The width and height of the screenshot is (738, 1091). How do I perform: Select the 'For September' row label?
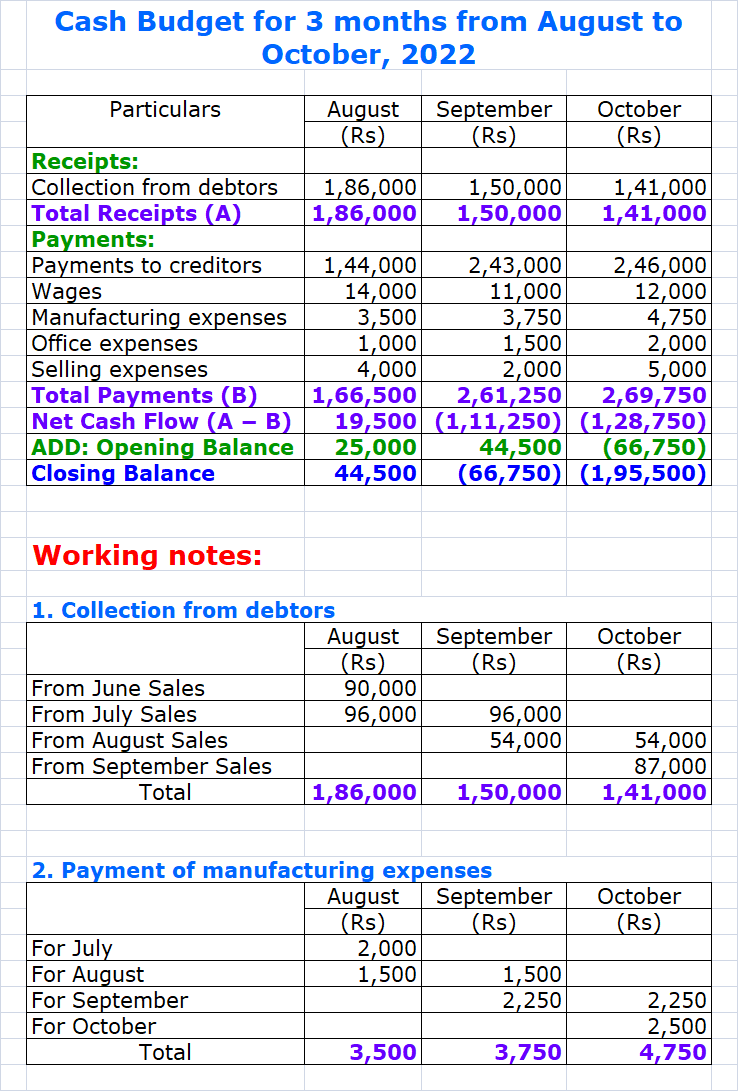[x=110, y=1001]
